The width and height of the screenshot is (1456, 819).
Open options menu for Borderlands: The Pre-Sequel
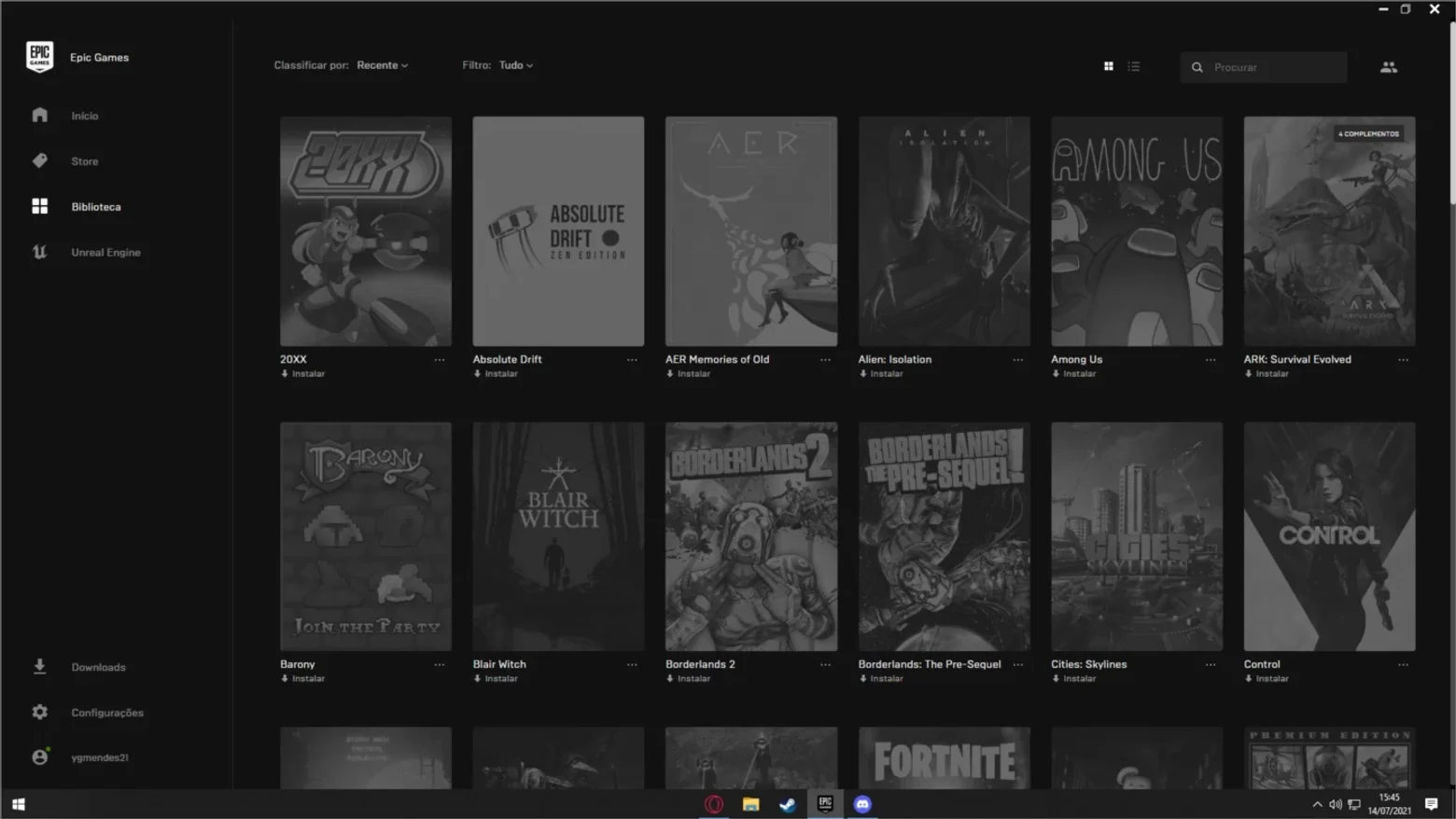pos(1018,664)
